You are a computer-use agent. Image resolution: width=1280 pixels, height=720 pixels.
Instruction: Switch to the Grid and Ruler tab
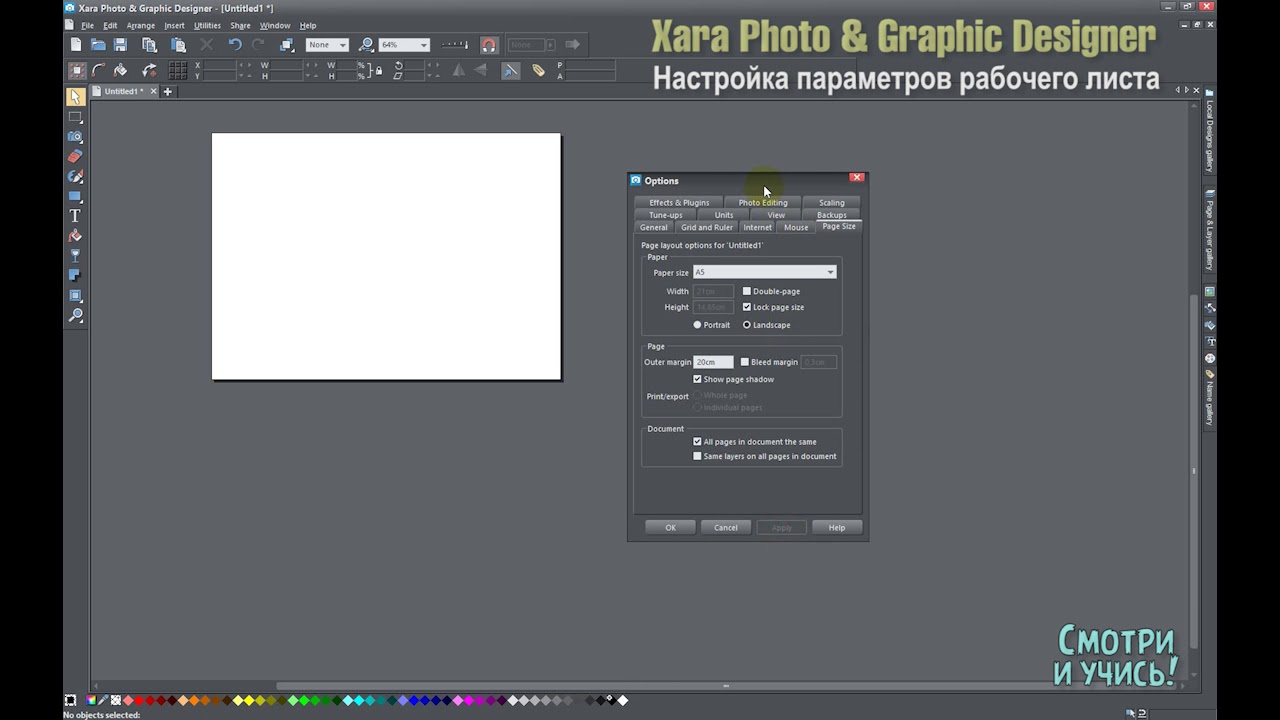707,227
